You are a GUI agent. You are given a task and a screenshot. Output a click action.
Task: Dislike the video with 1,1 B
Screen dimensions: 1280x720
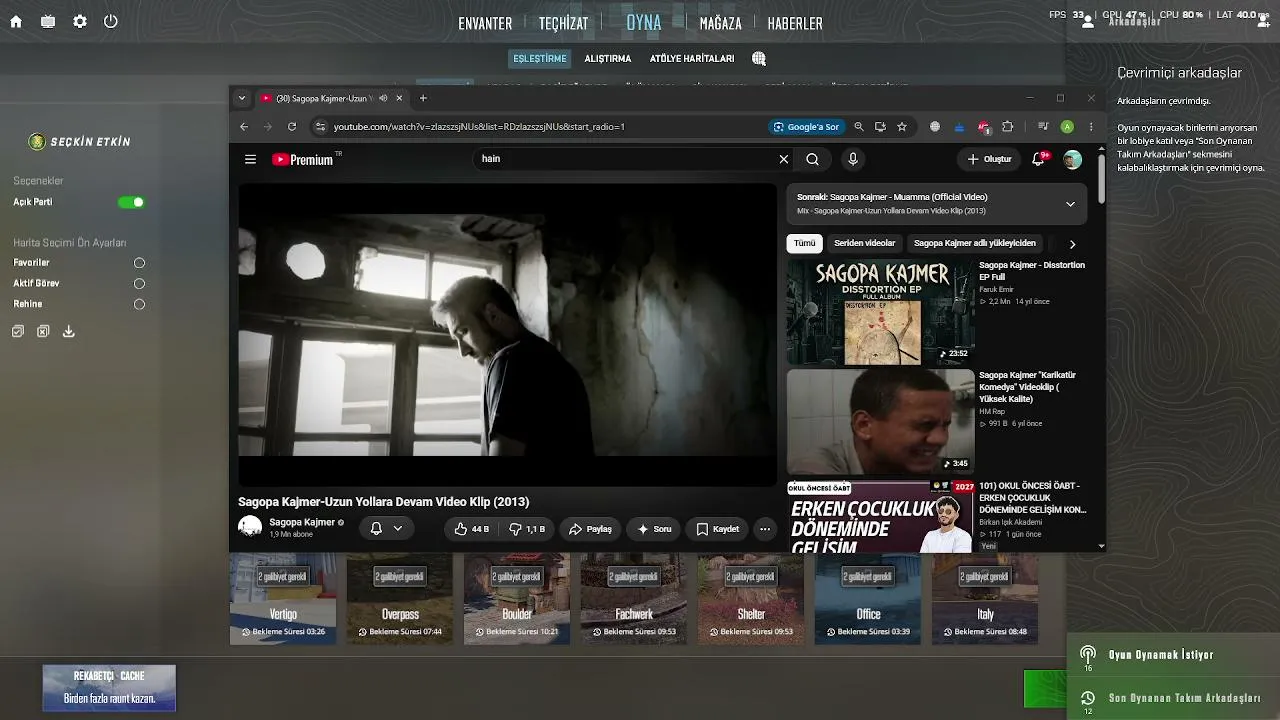pyautogui.click(x=527, y=529)
